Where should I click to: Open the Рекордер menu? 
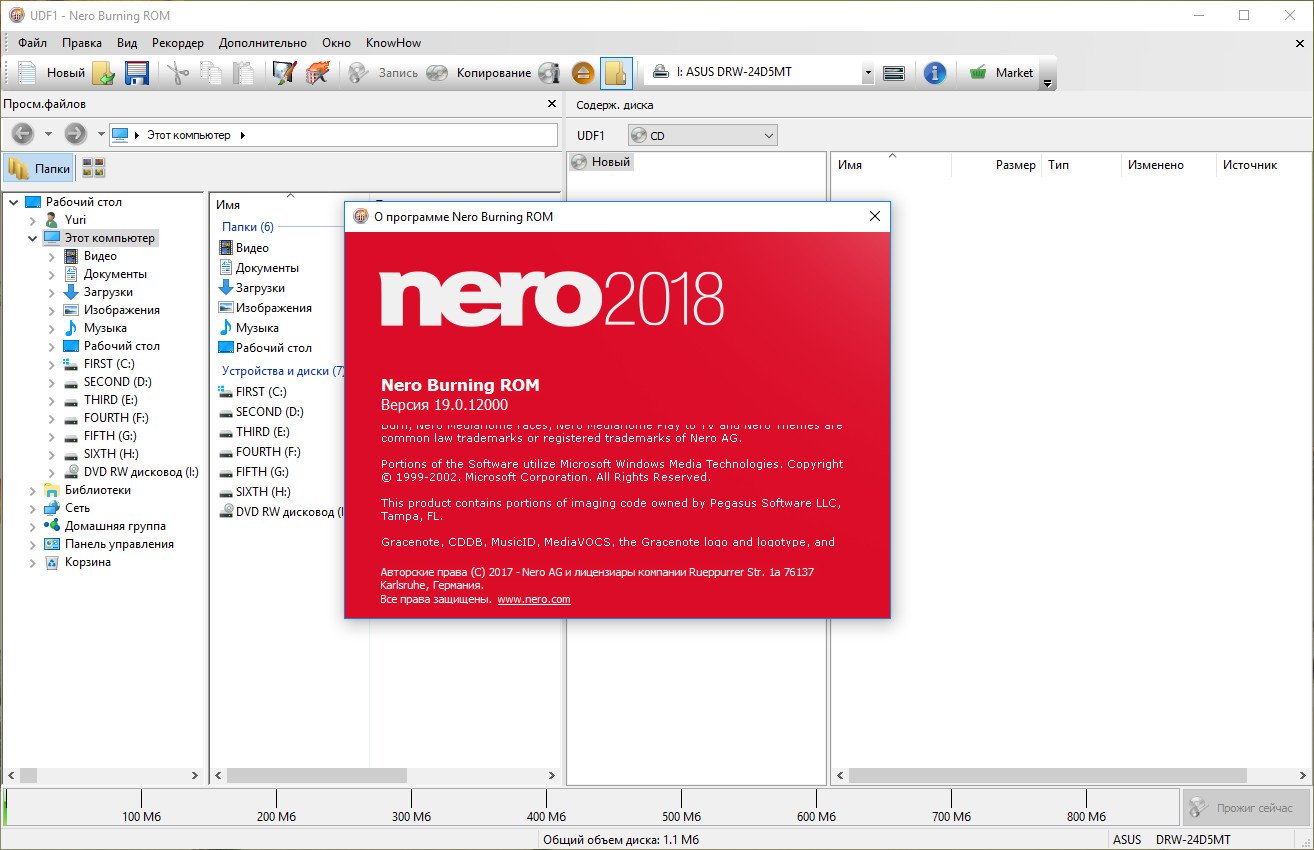[178, 43]
